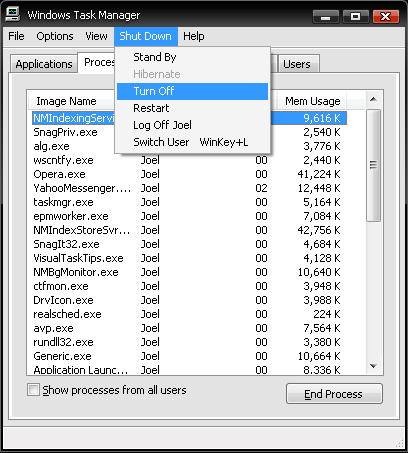Click the scrollbar up arrow
The height and width of the screenshot is (453, 408).
pos(373,99)
